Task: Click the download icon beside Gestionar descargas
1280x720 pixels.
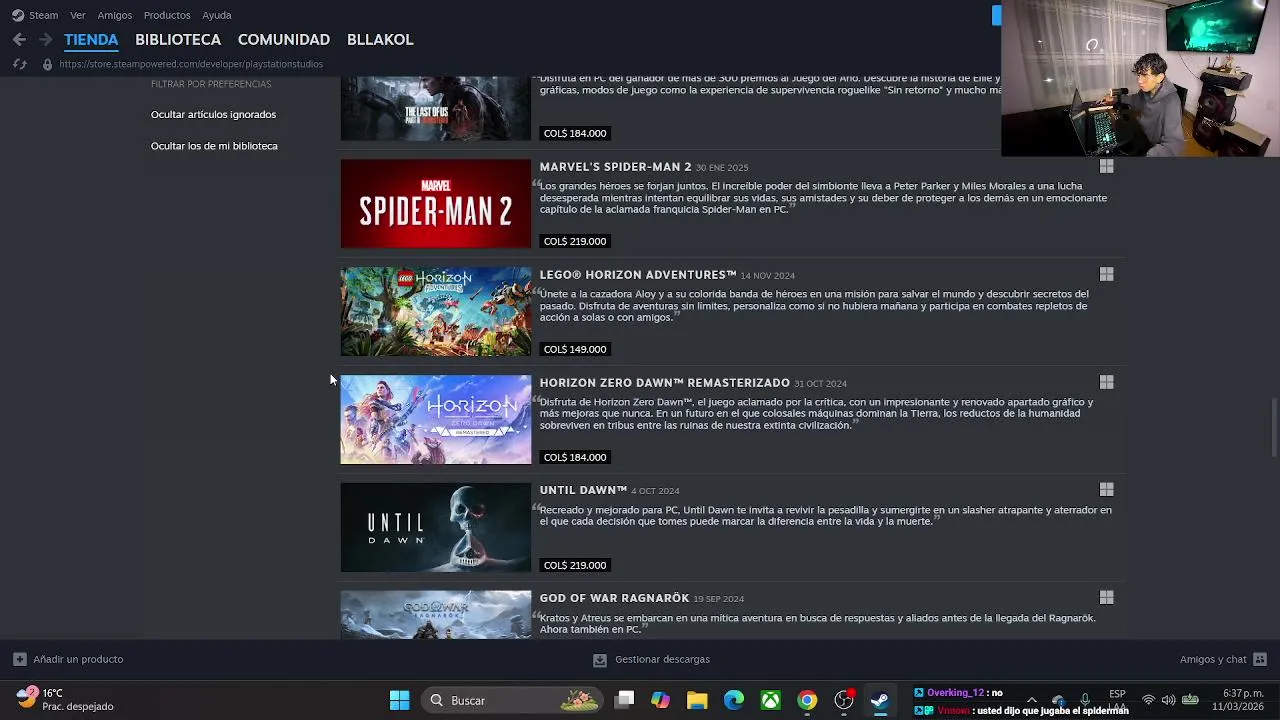Action: point(599,659)
